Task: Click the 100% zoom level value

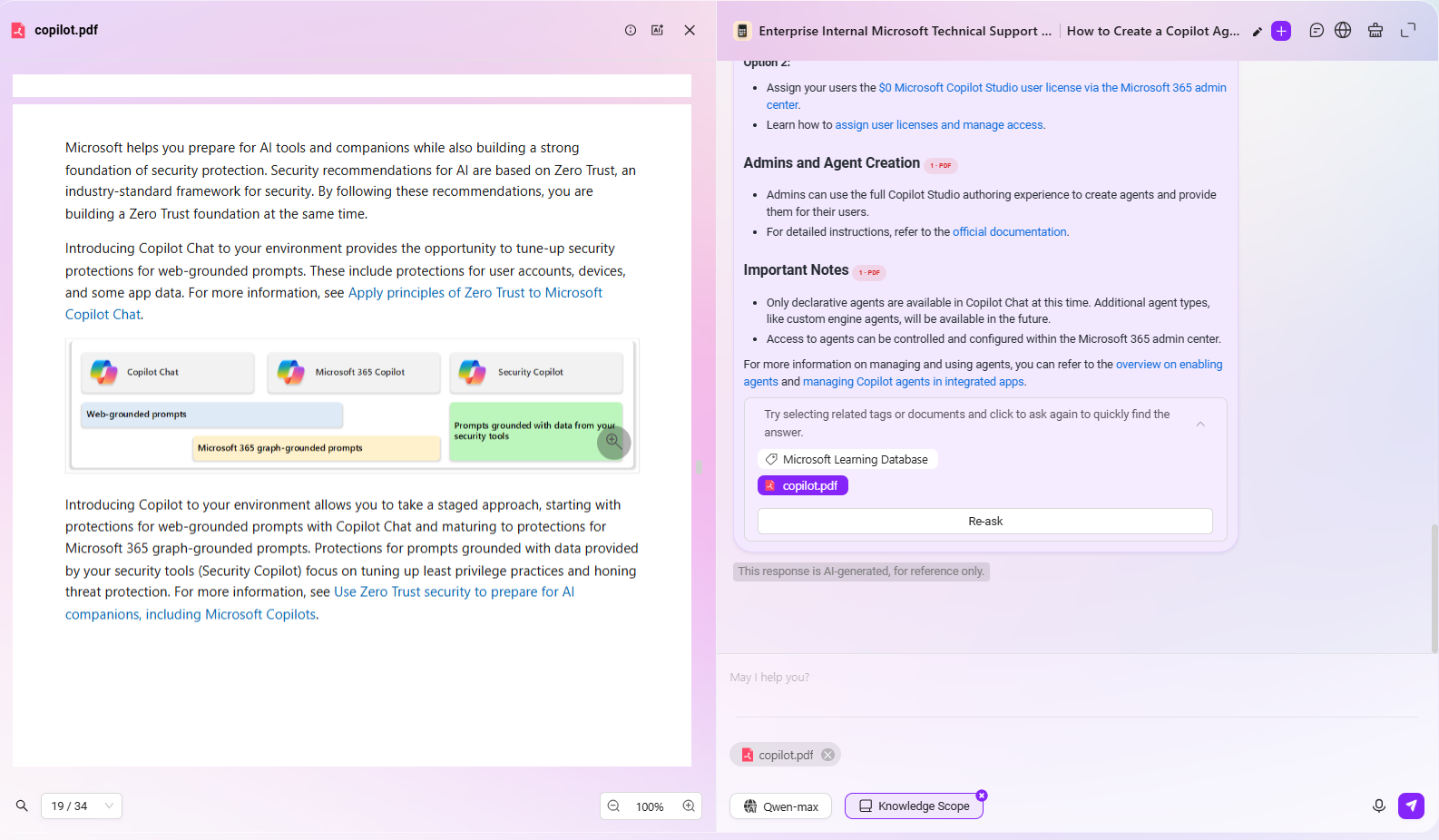Action: pyautogui.click(x=650, y=806)
